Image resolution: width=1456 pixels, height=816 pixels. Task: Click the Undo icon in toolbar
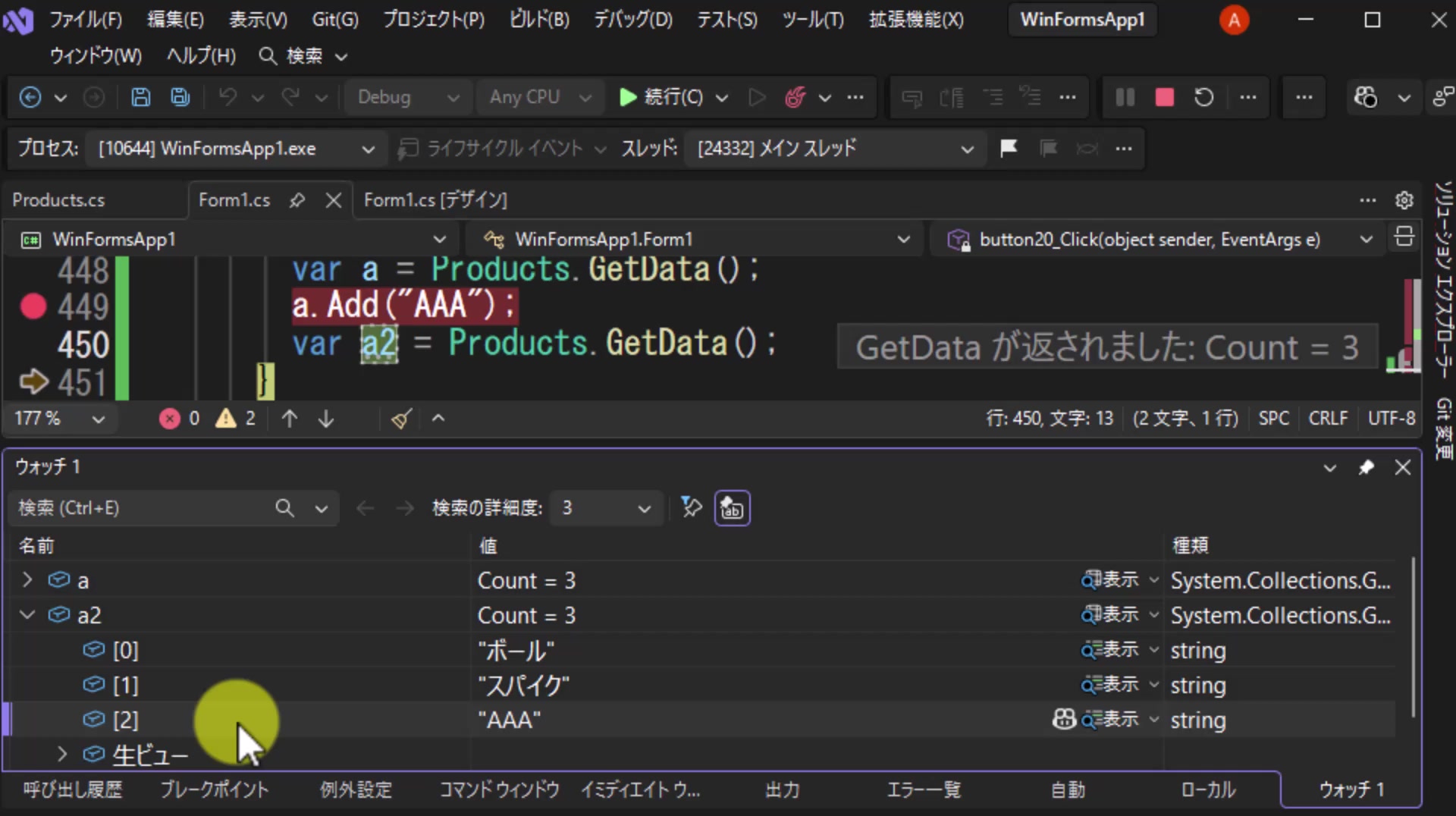click(227, 97)
